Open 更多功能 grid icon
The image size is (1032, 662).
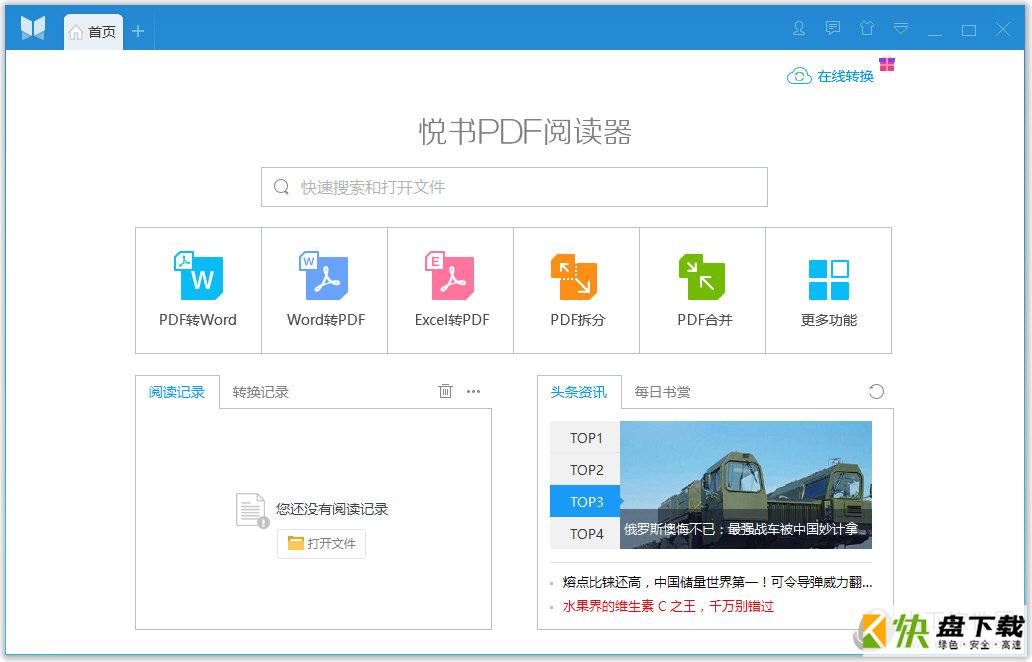tap(829, 279)
